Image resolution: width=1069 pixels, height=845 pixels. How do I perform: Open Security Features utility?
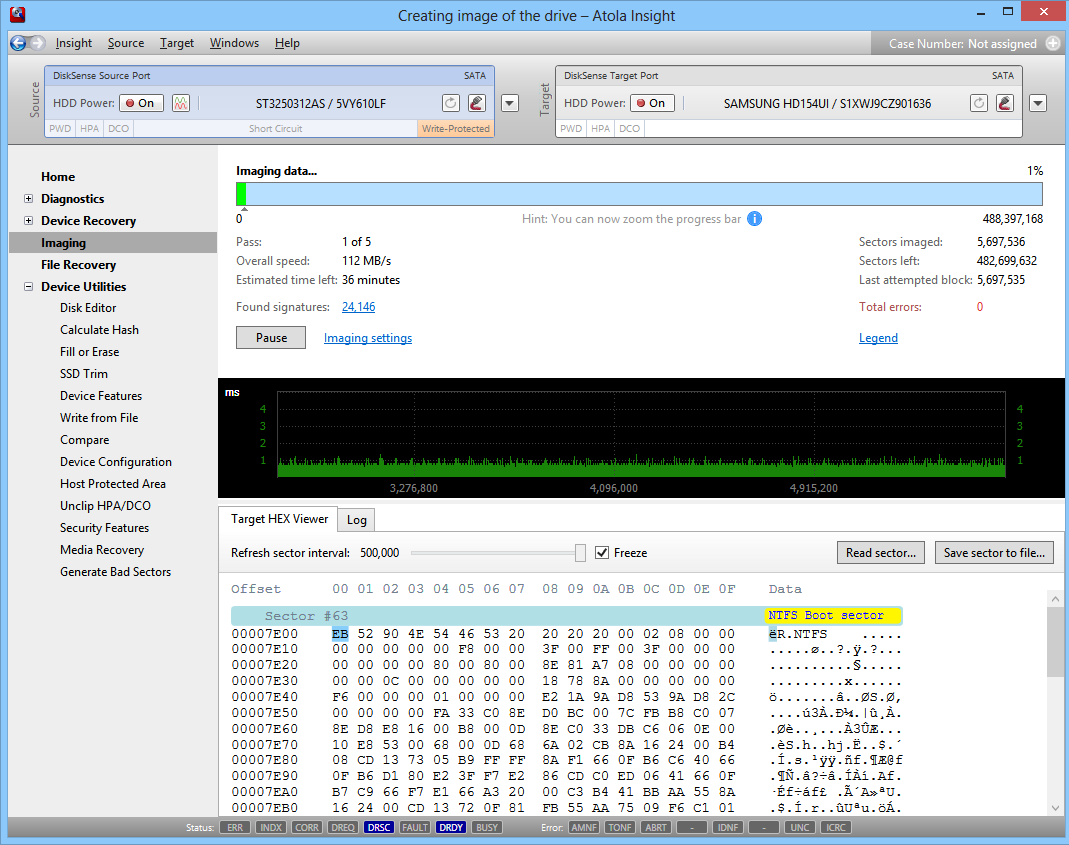click(x=104, y=528)
